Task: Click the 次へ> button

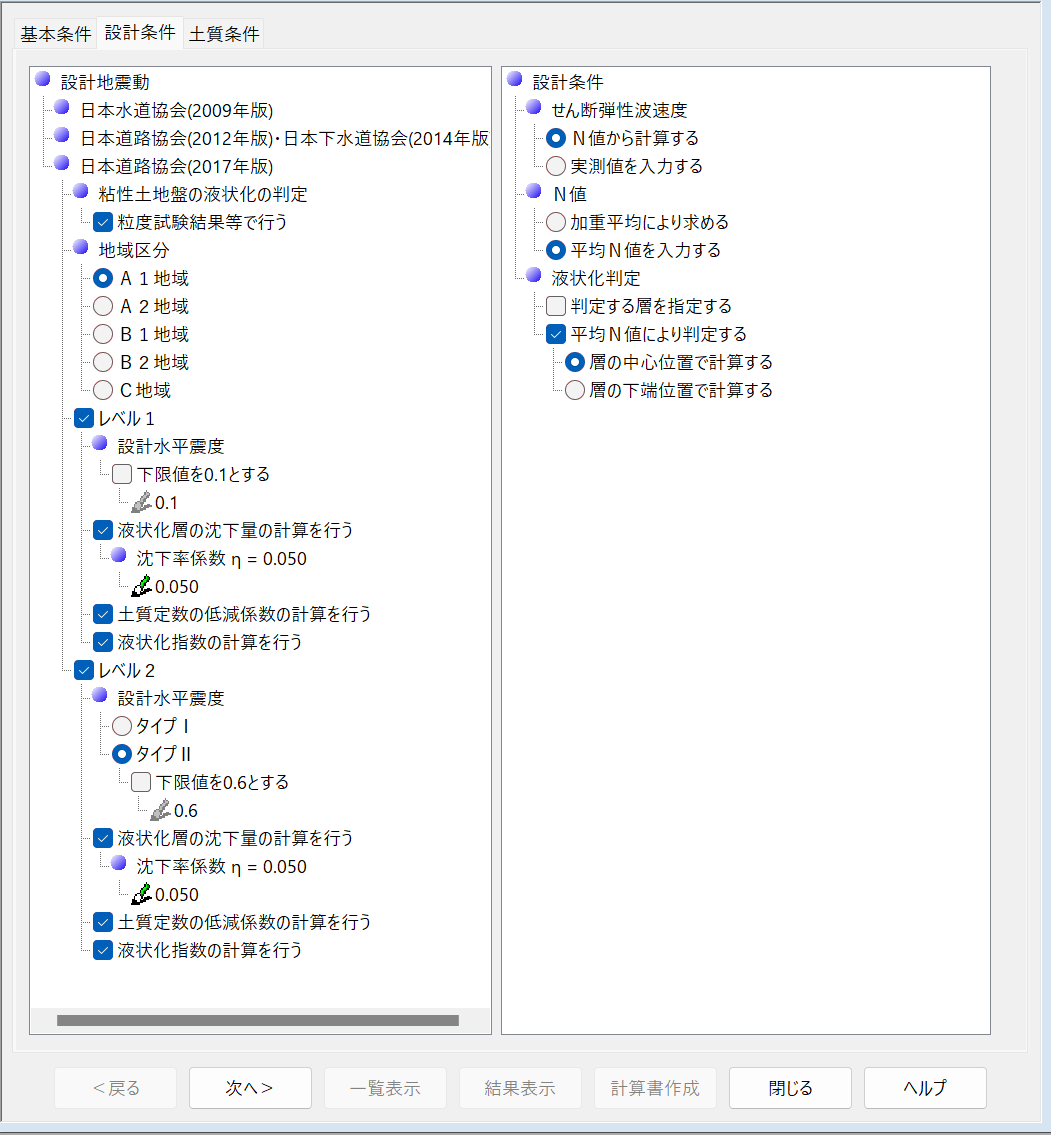Action: (250, 1088)
